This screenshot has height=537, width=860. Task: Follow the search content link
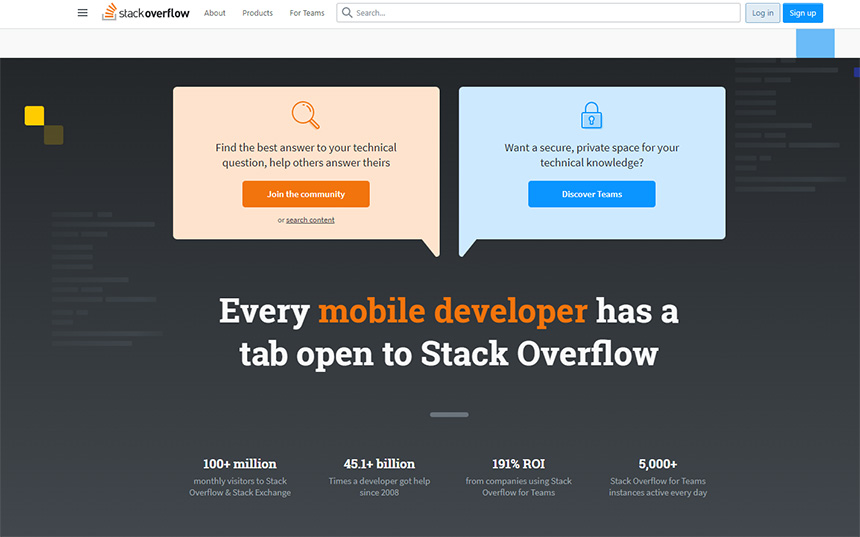pyautogui.click(x=310, y=220)
